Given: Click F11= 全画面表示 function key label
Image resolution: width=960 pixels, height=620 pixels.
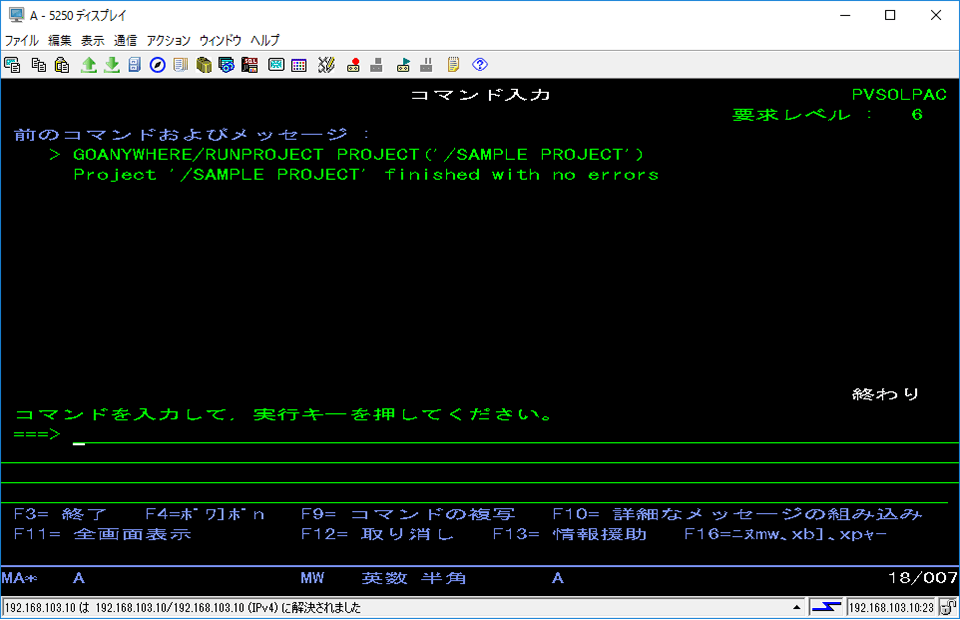Looking at the screenshot, I should (102, 534).
